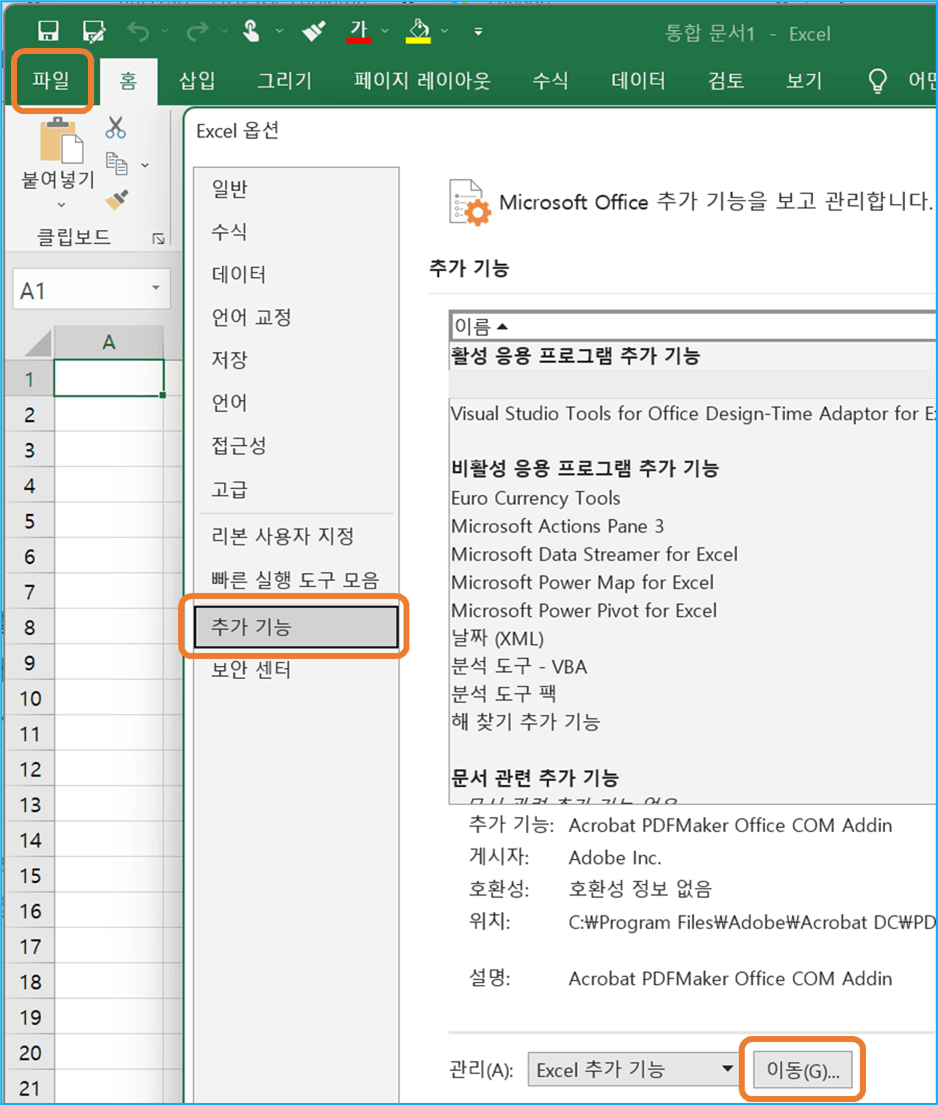Open the 수식 ribbon tab
Image resolution: width=938 pixels, height=1105 pixels.
pos(550,80)
